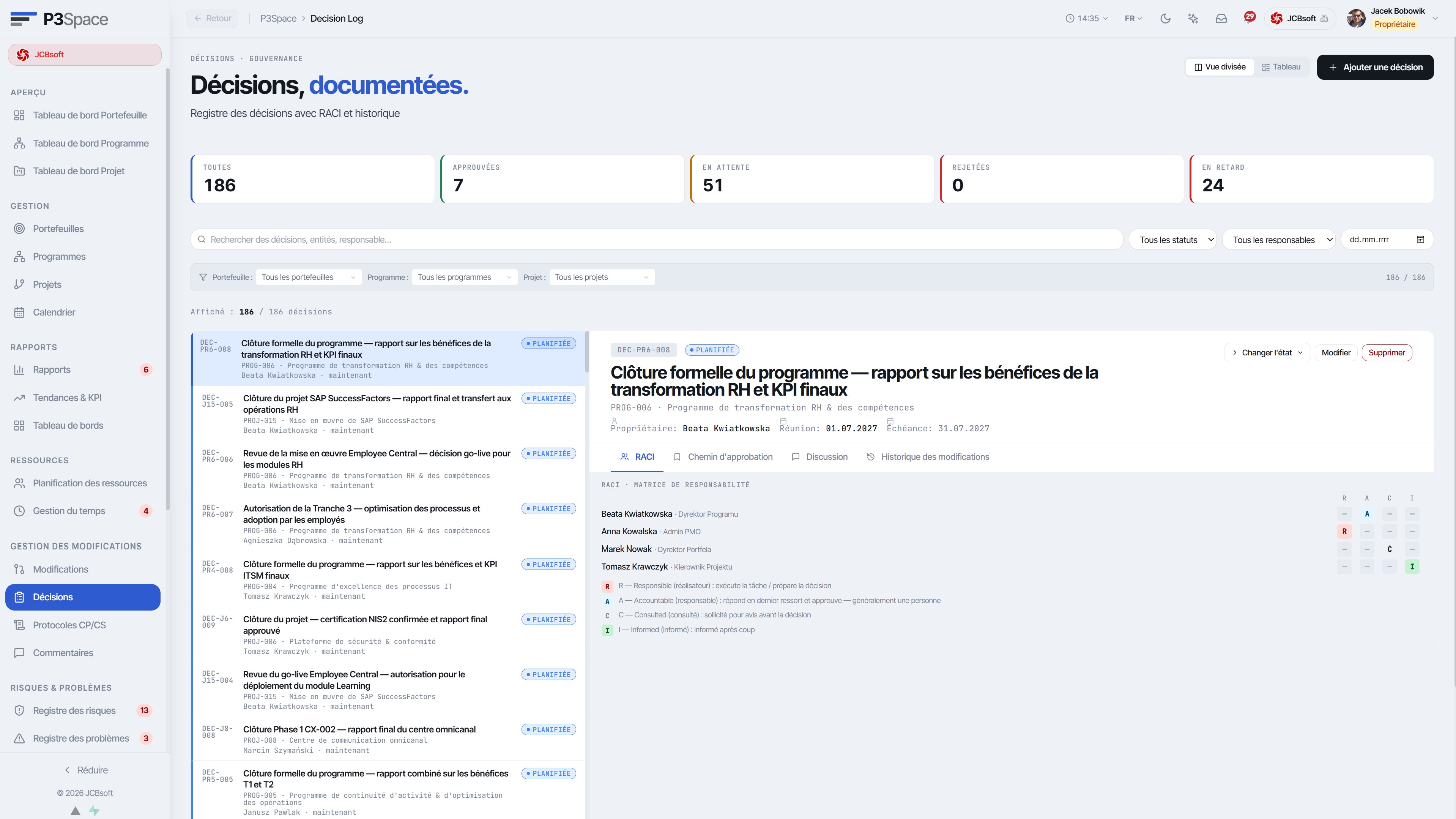This screenshot has width=1456, height=819.
Task: Click P3Space breadcrumb
Action: [278, 19]
